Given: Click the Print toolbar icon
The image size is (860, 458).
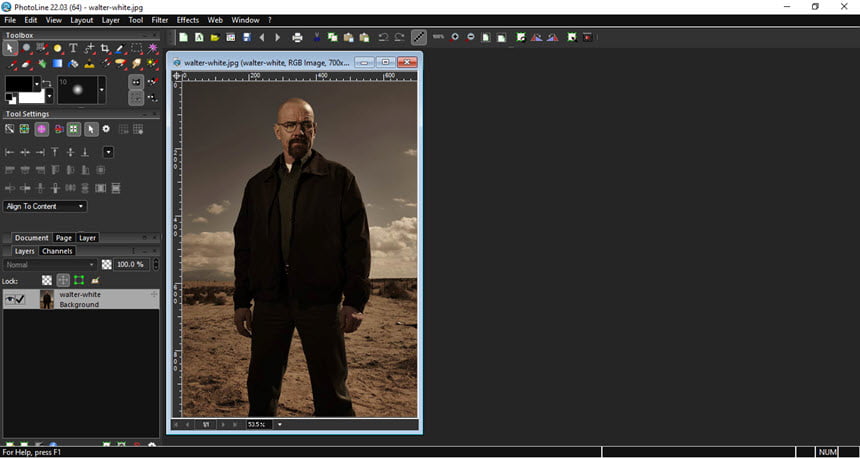Looking at the screenshot, I should 297,37.
